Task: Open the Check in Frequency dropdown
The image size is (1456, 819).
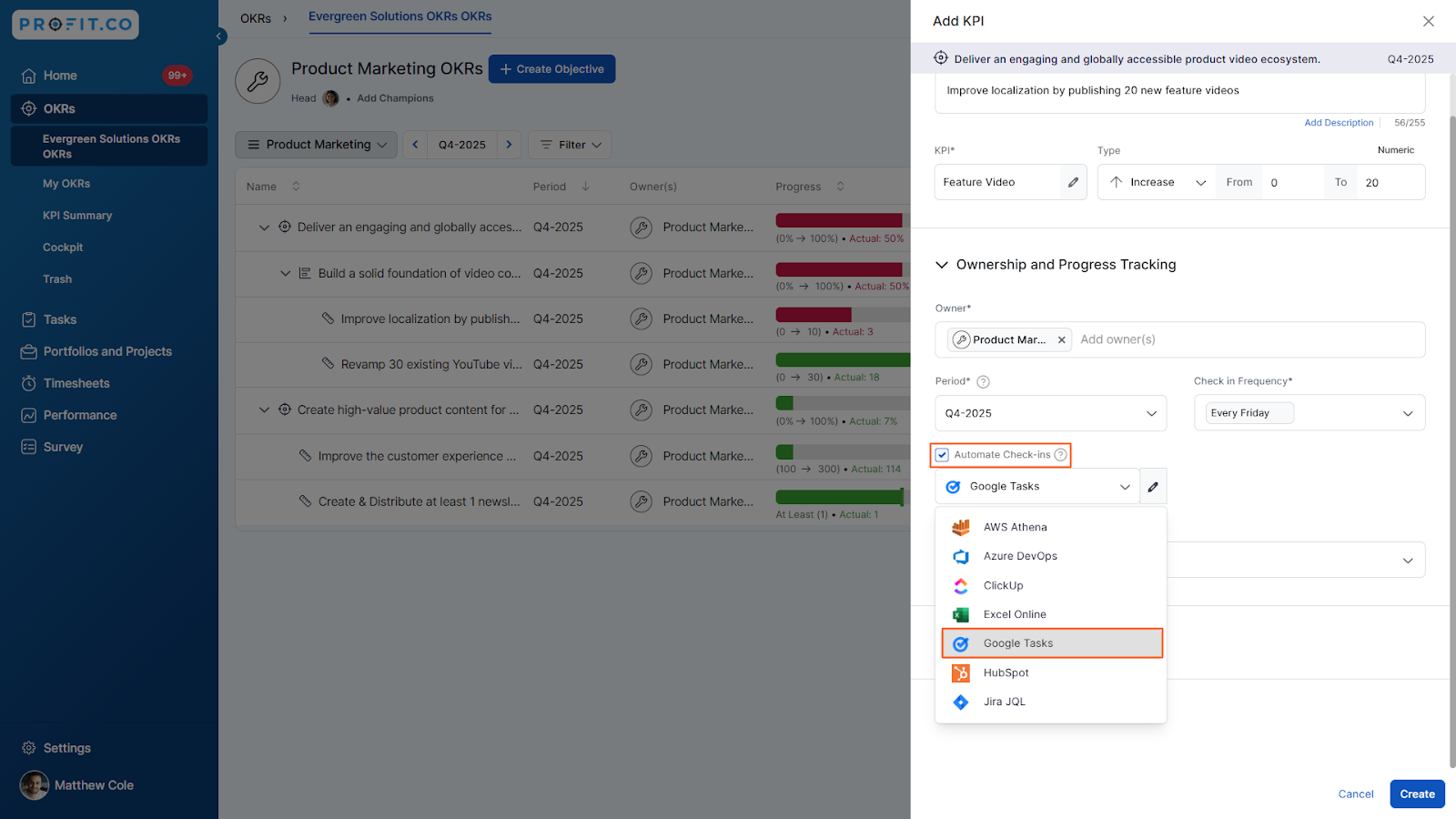Action: click(x=1309, y=413)
